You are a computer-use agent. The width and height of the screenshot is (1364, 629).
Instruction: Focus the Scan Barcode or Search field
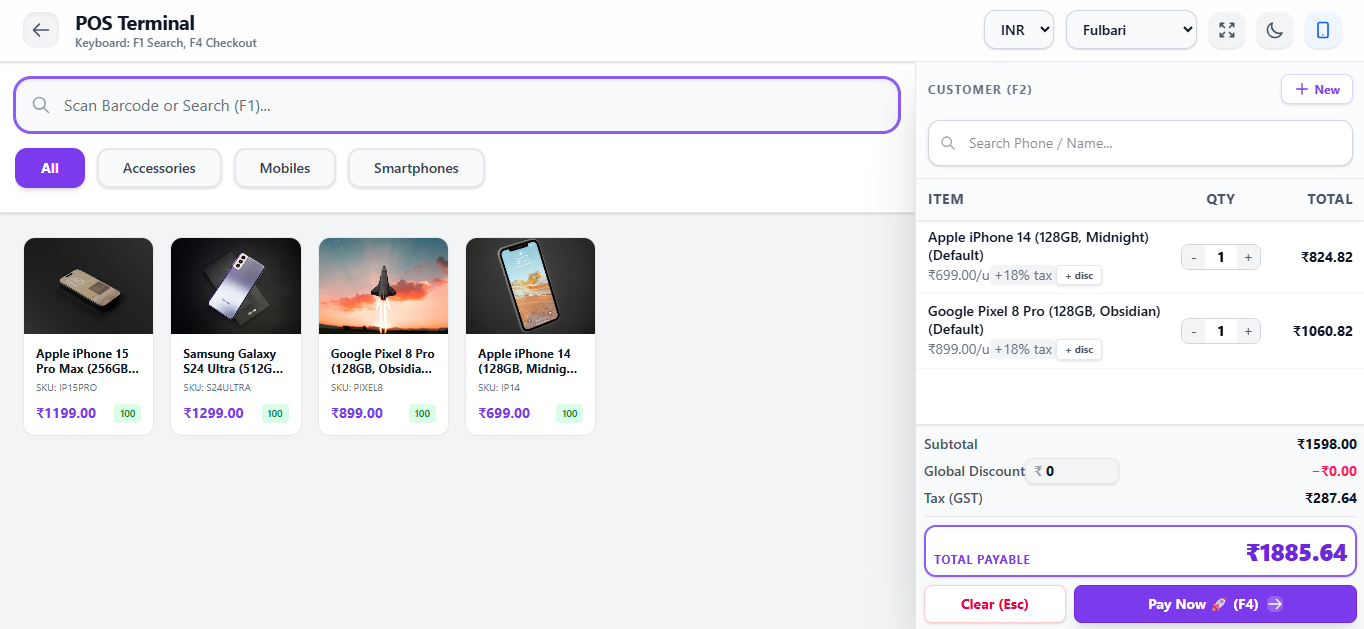coord(457,105)
